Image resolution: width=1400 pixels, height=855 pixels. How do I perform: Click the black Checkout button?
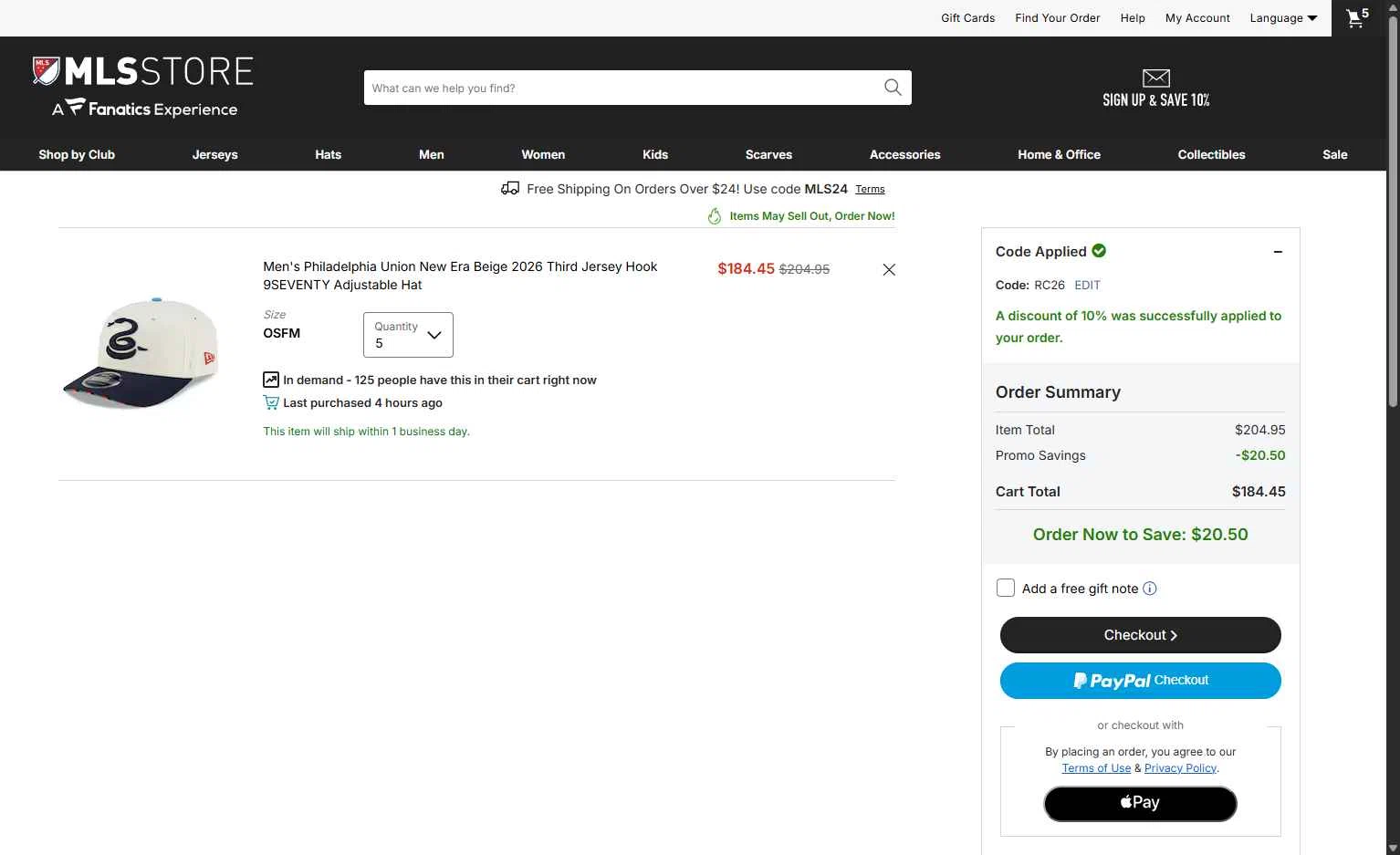(1141, 635)
